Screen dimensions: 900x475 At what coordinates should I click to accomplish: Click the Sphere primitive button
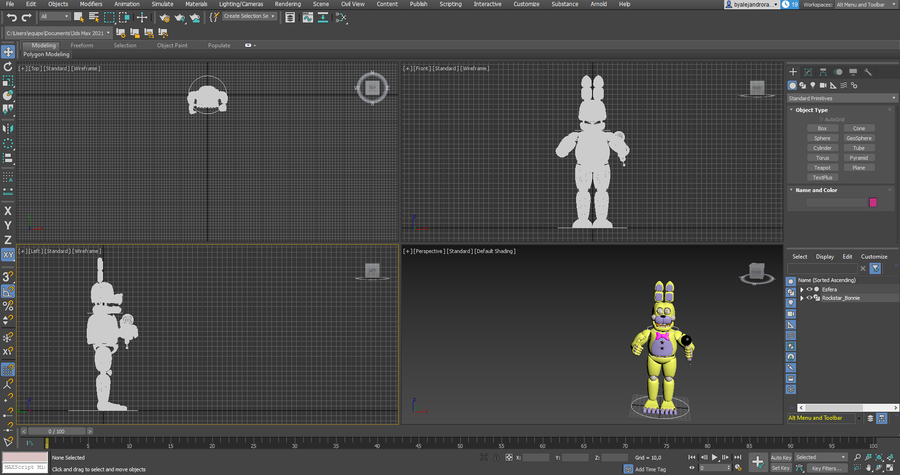[823, 138]
